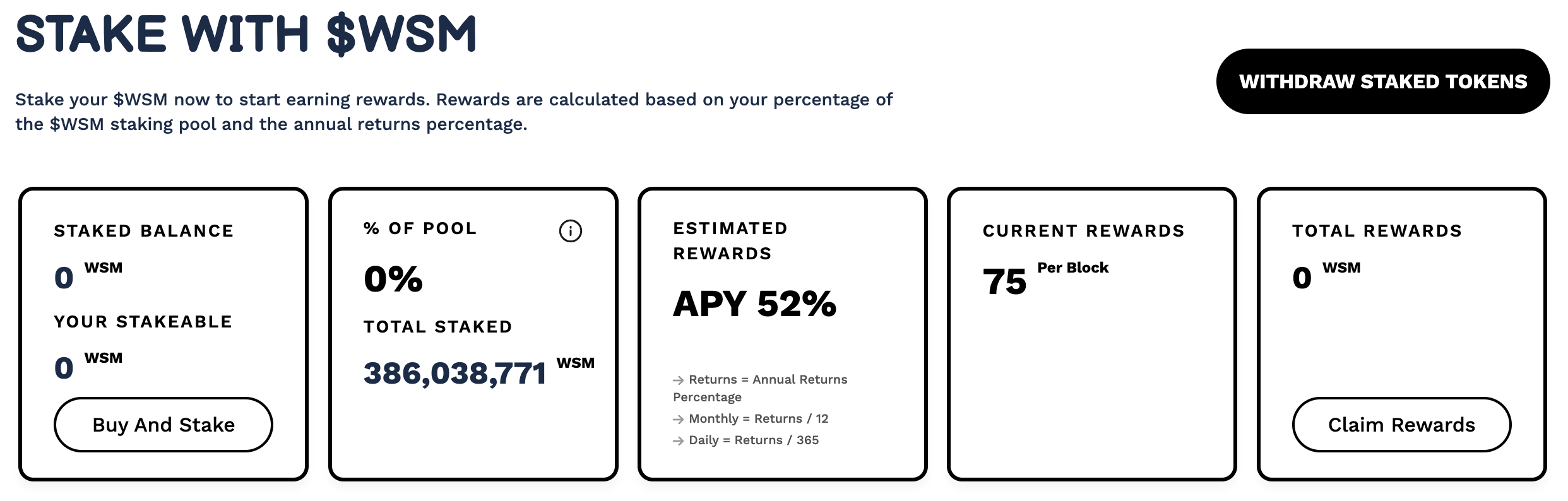Click the APY 52% value

point(755,304)
